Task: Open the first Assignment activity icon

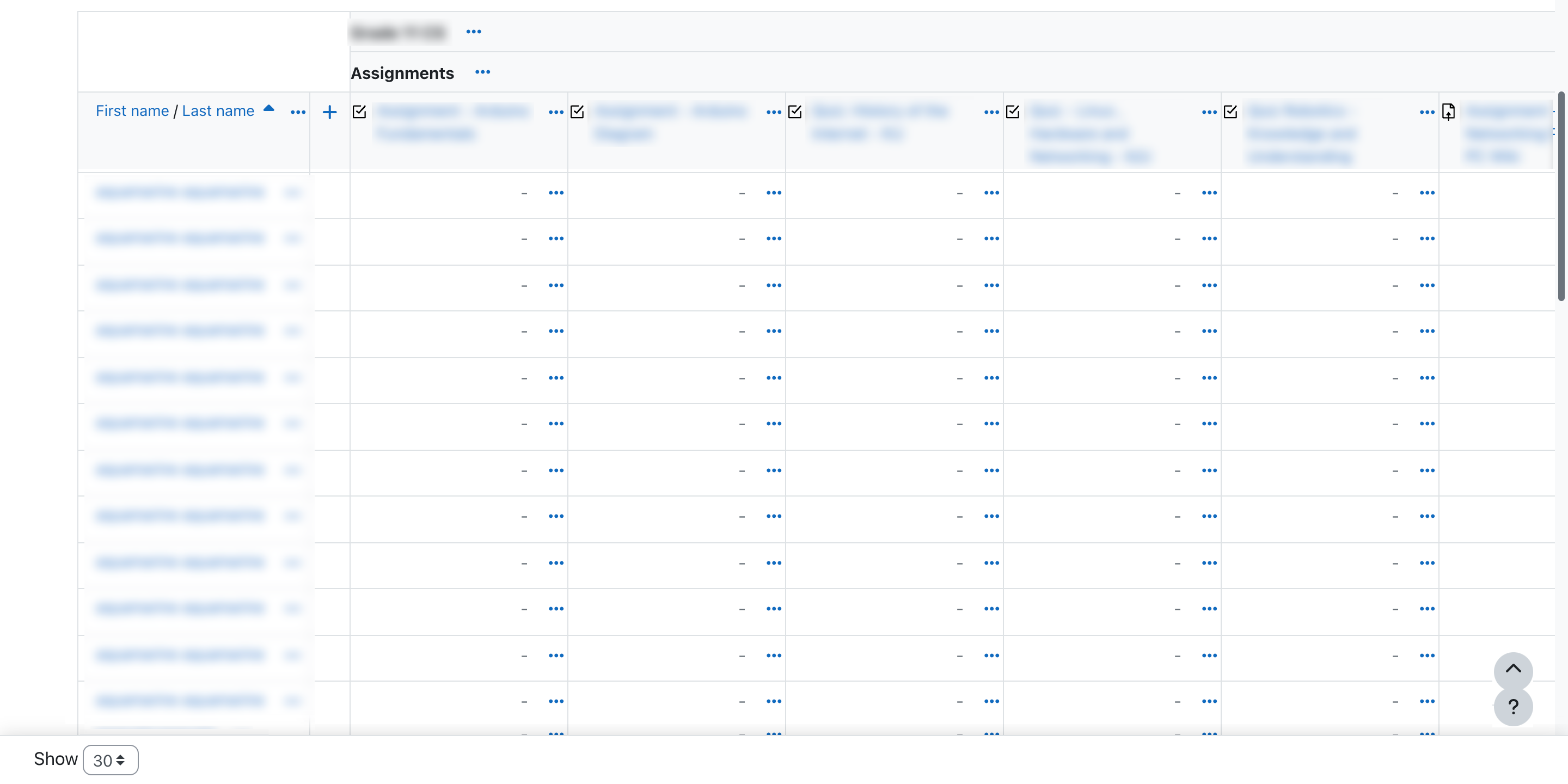Action: click(x=359, y=112)
